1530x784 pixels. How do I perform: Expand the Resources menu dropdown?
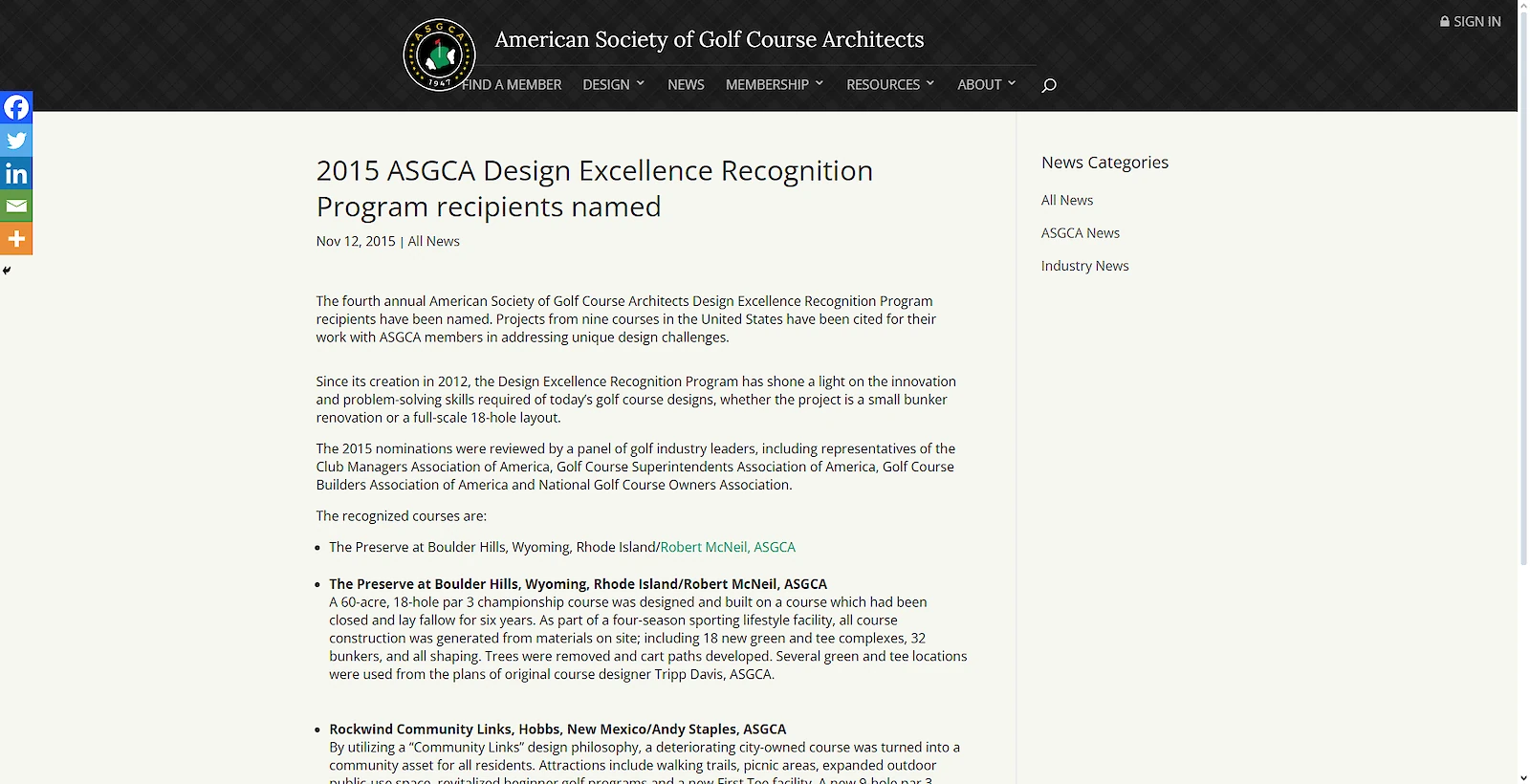point(890,84)
